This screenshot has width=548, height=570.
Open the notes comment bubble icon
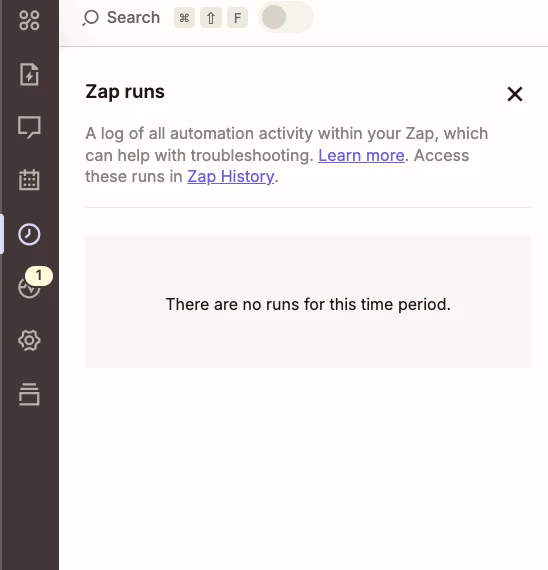pos(29,127)
